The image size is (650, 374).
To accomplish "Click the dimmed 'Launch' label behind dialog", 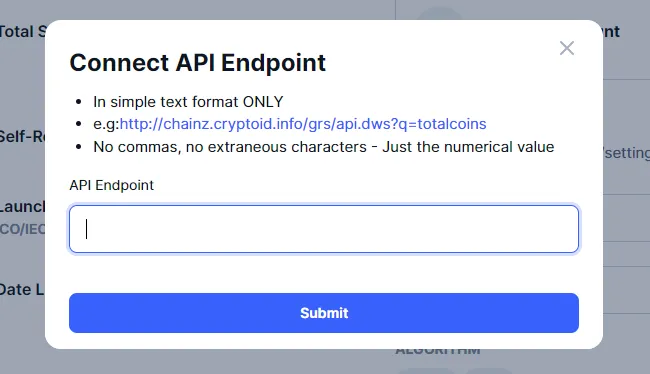I will 22,206.
